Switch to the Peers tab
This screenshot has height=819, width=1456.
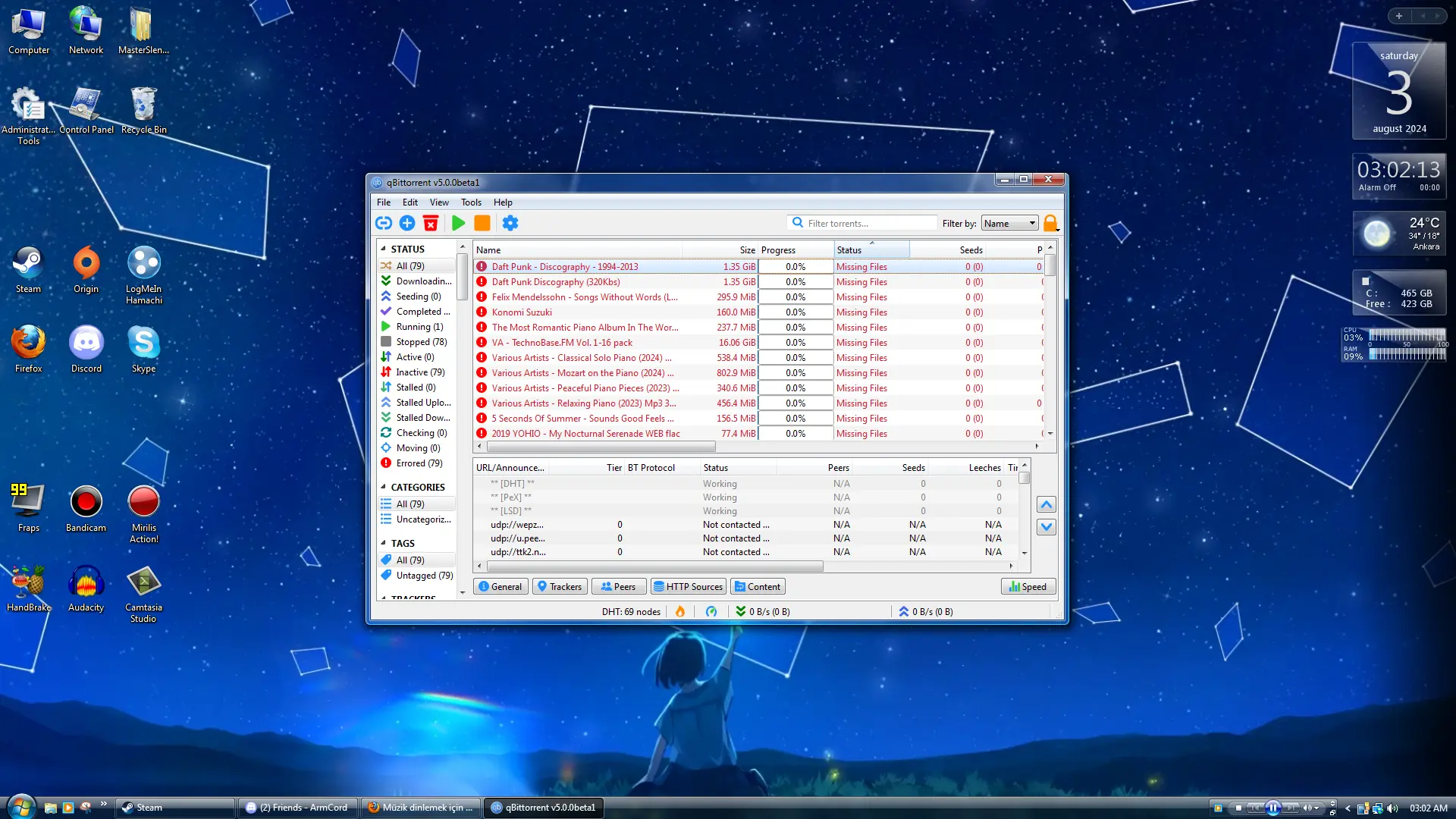pyautogui.click(x=619, y=586)
